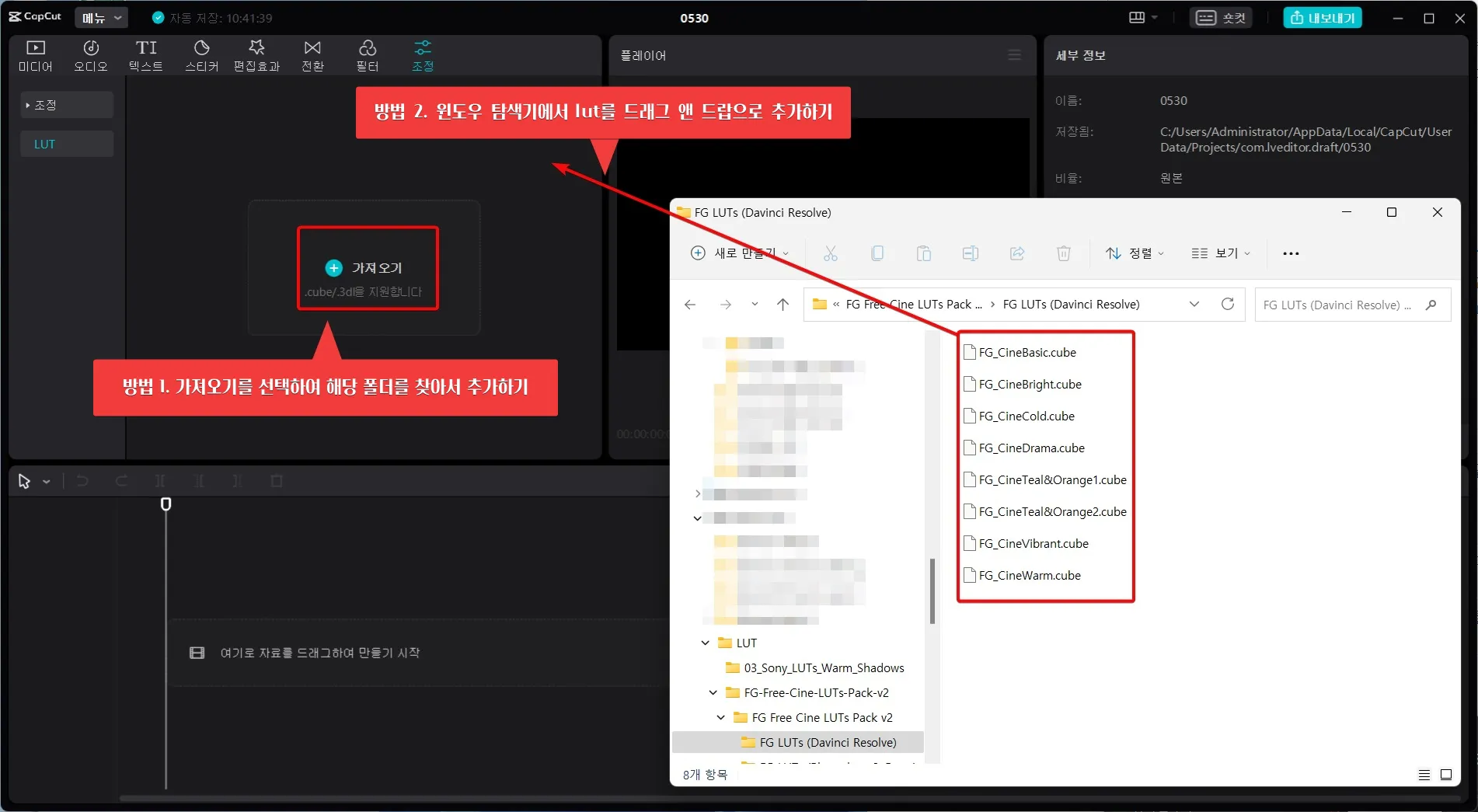Screen dimensions: 1478x812
Task: Select FG_CineTeal&Orange2.cube file
Action: (x=1045, y=511)
